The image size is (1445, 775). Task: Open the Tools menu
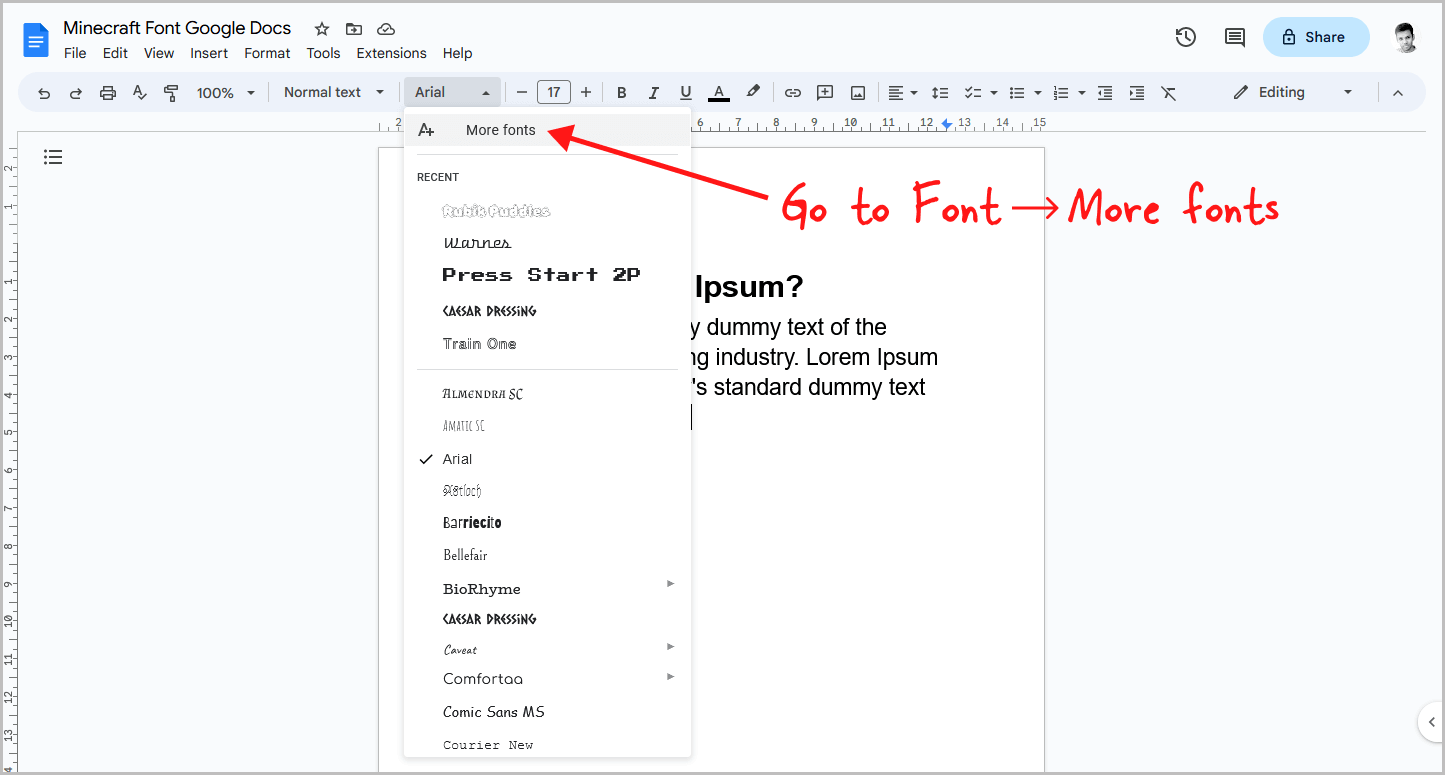[323, 53]
